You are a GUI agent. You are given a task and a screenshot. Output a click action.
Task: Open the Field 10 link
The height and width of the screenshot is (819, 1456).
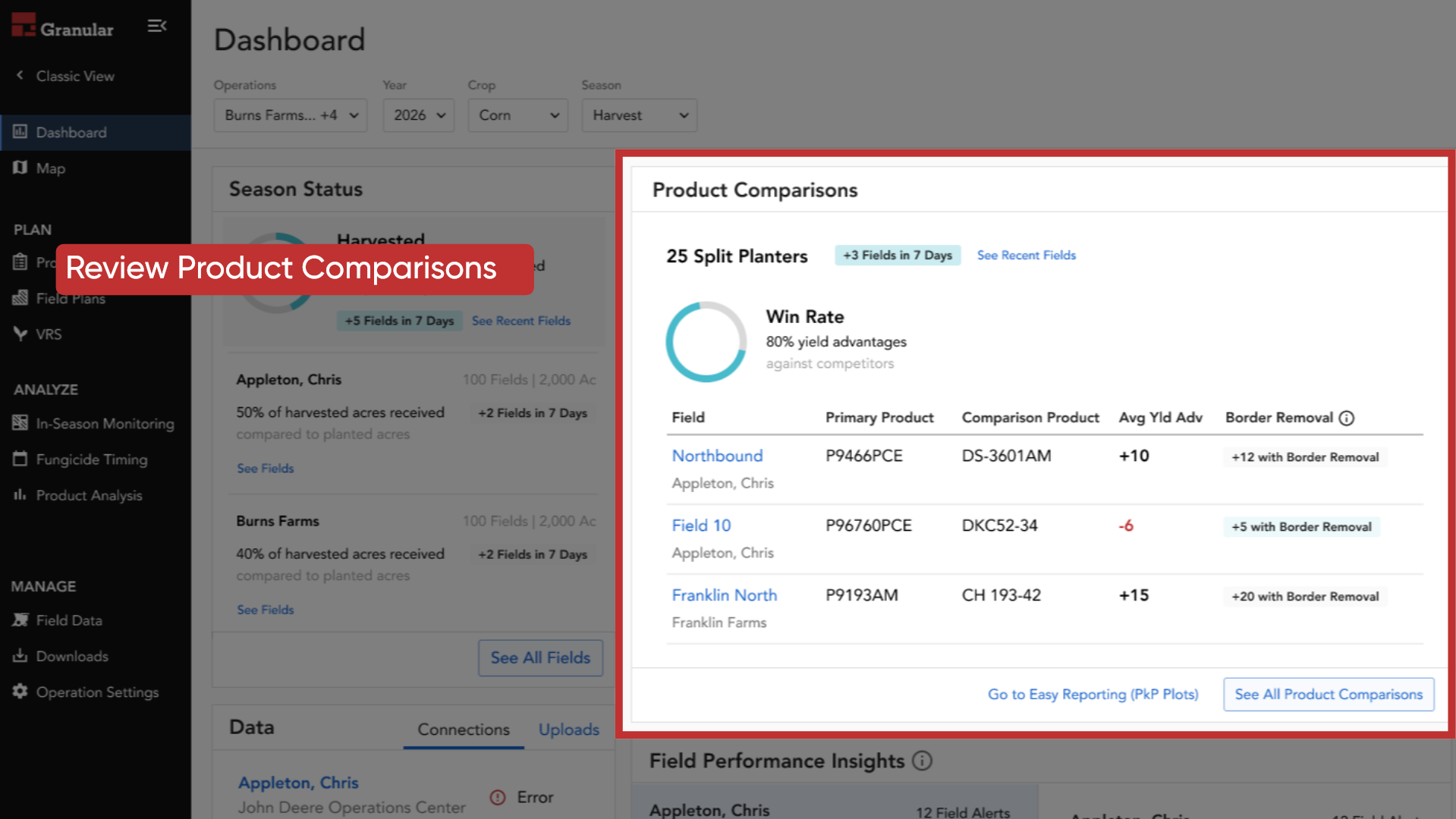click(x=701, y=526)
